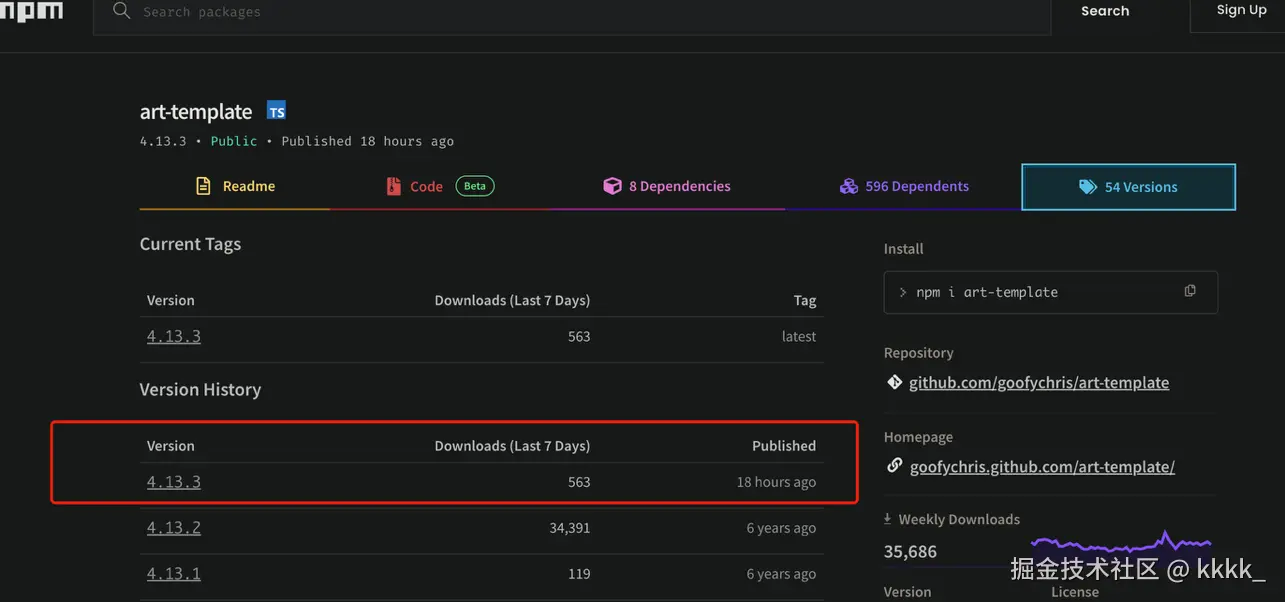Image resolution: width=1285 pixels, height=602 pixels.
Task: Open version 4.13.2 in Version History
Action: (x=174, y=528)
